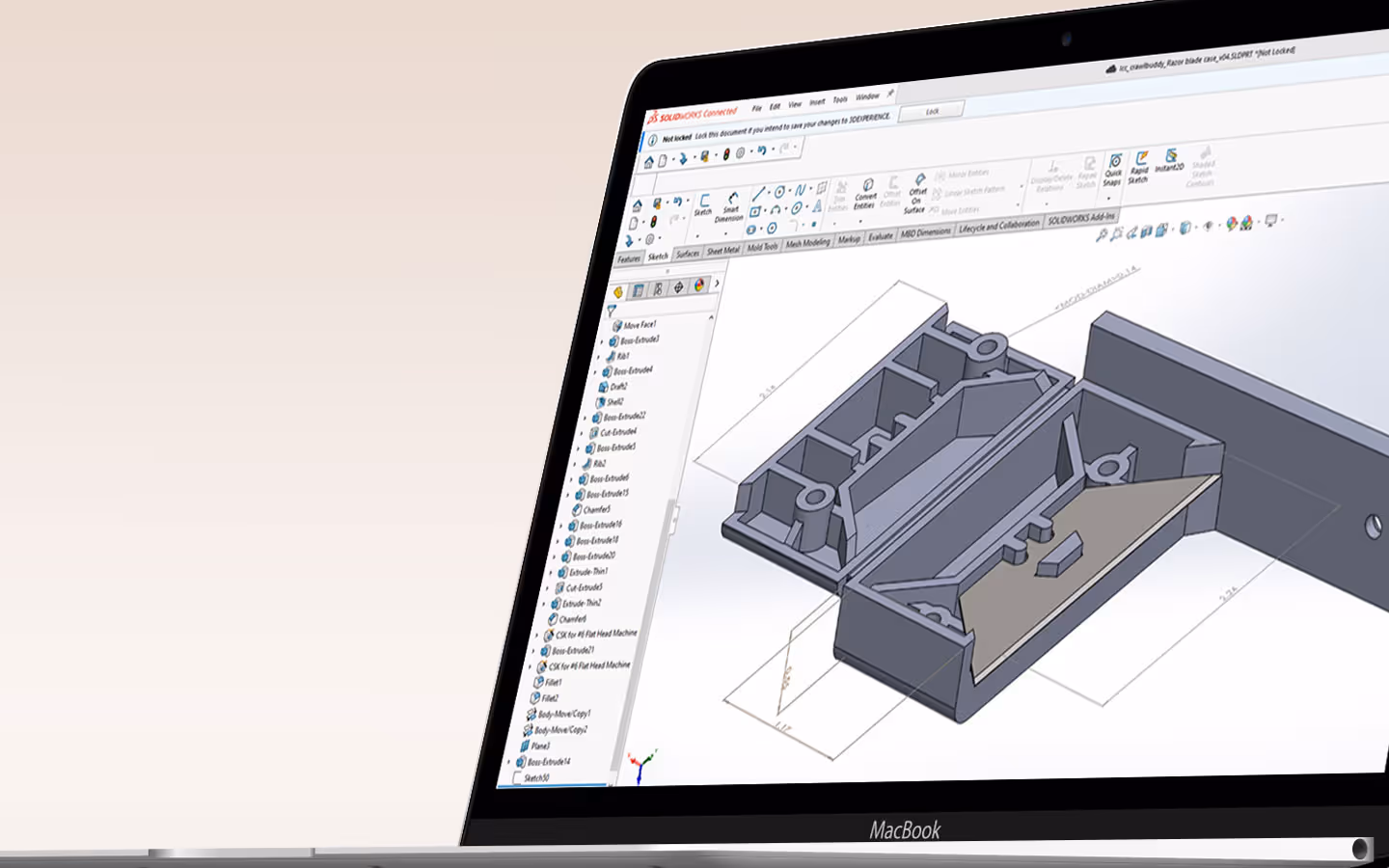Toggle Rapid Sketch mode
1389x868 pixels.
coord(1139,166)
